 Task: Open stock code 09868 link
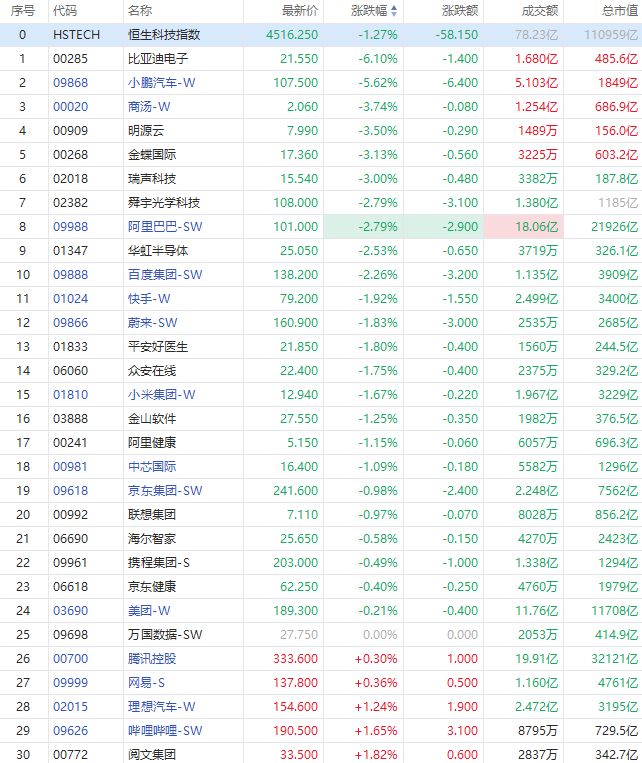tap(71, 83)
